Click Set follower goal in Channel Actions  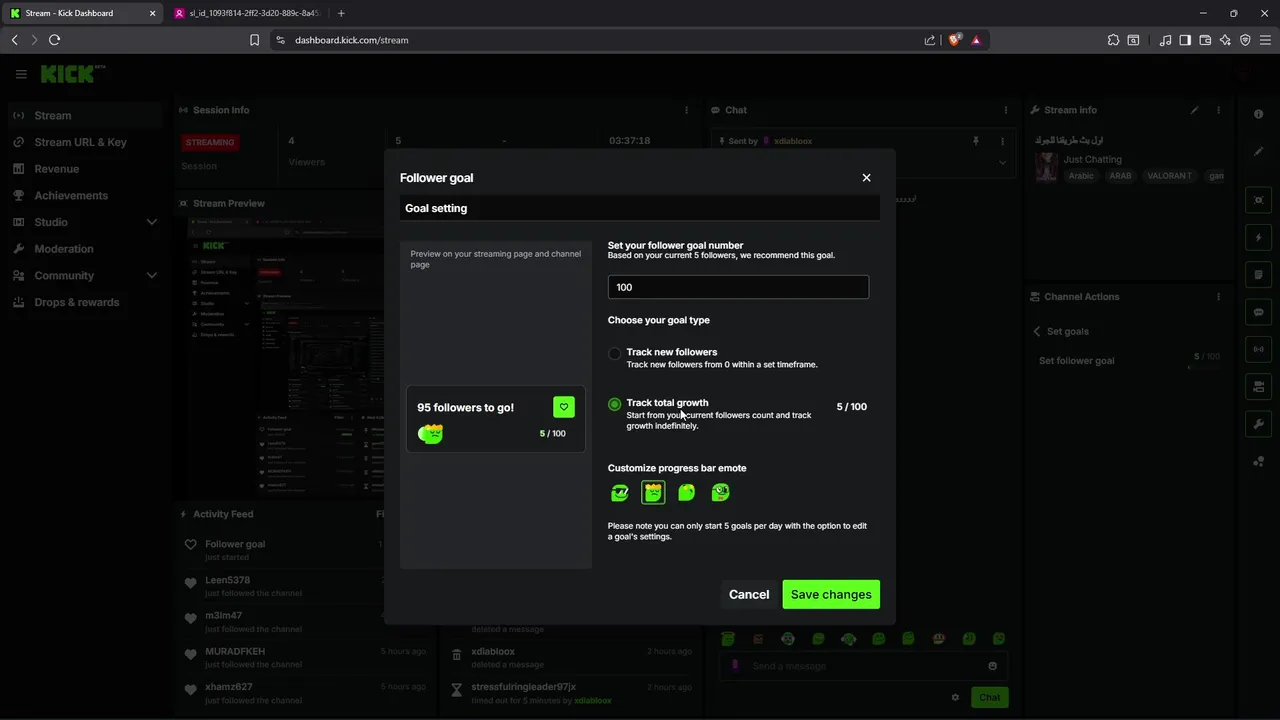[x=1076, y=361]
